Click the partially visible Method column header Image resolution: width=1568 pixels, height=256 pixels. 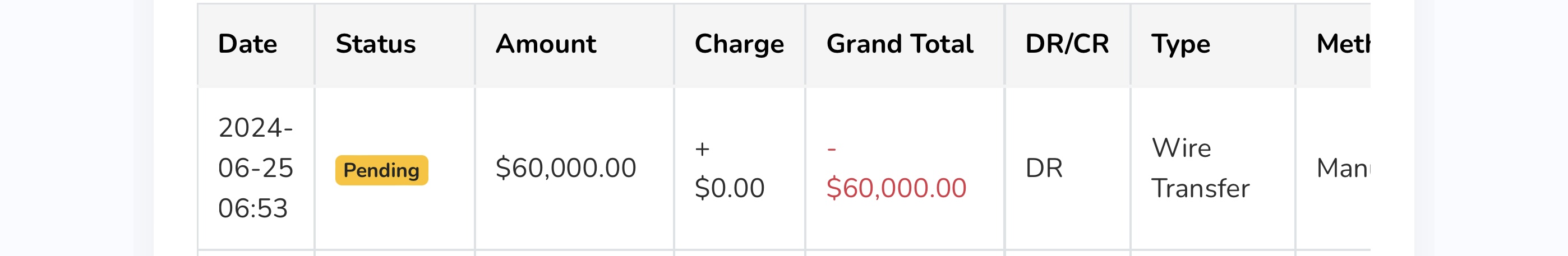(1342, 44)
